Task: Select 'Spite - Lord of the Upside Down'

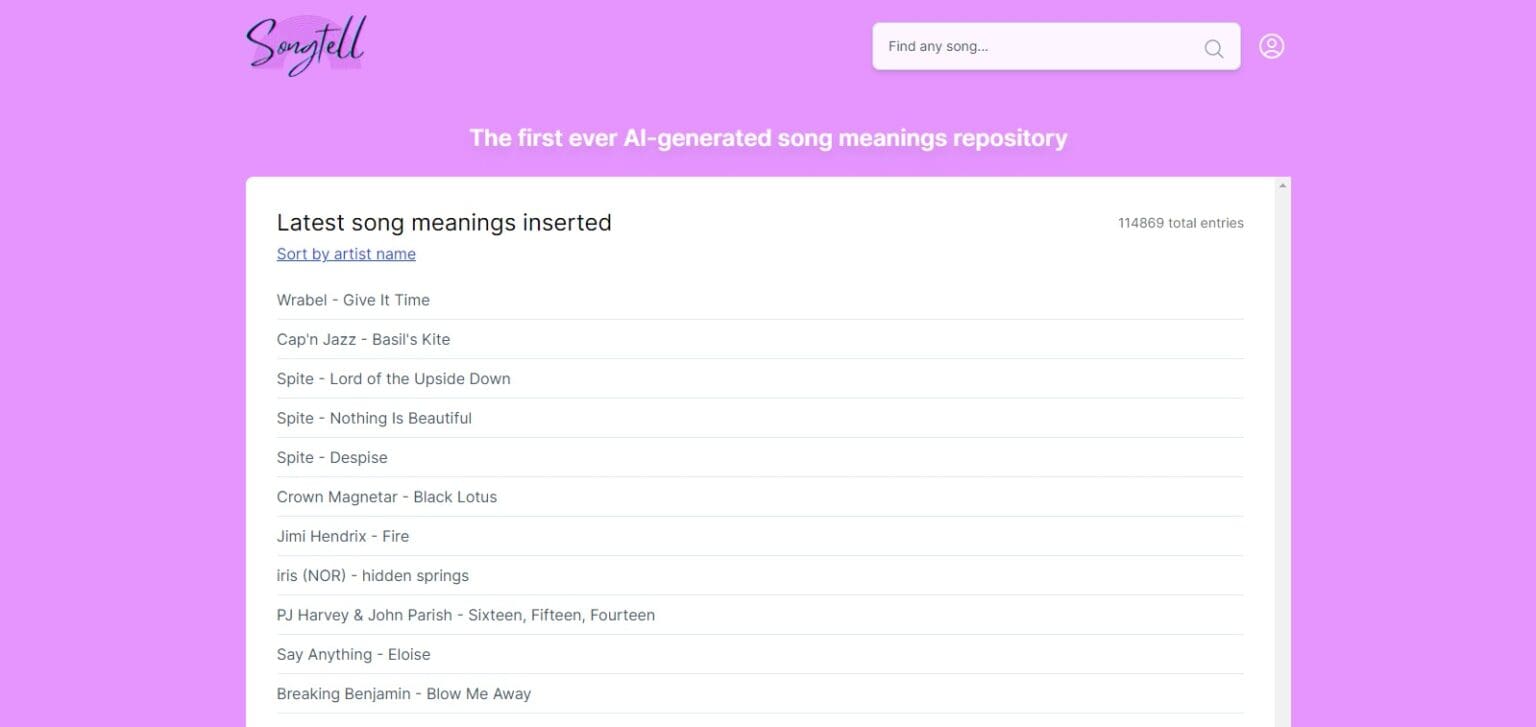Action: click(393, 379)
